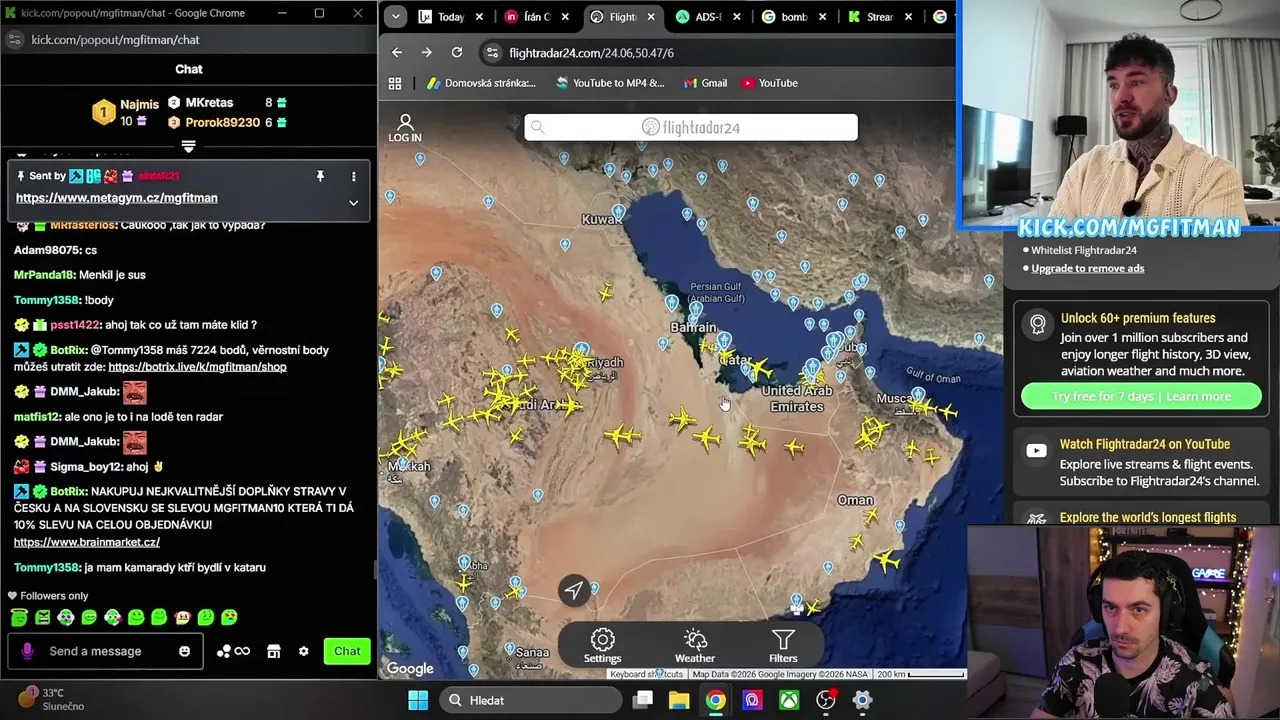Open the tab search dropdown arrow
This screenshot has width=1280, height=720.
tap(396, 16)
